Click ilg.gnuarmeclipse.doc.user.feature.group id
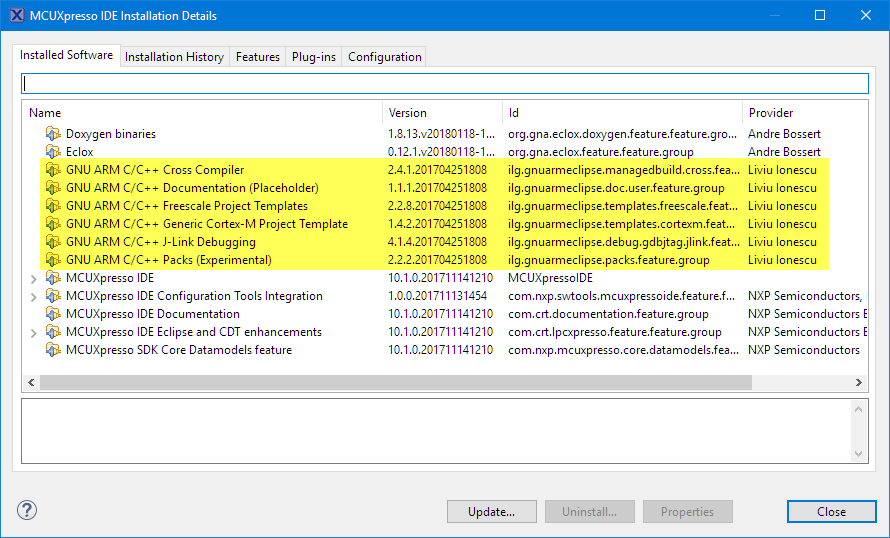 [616, 188]
